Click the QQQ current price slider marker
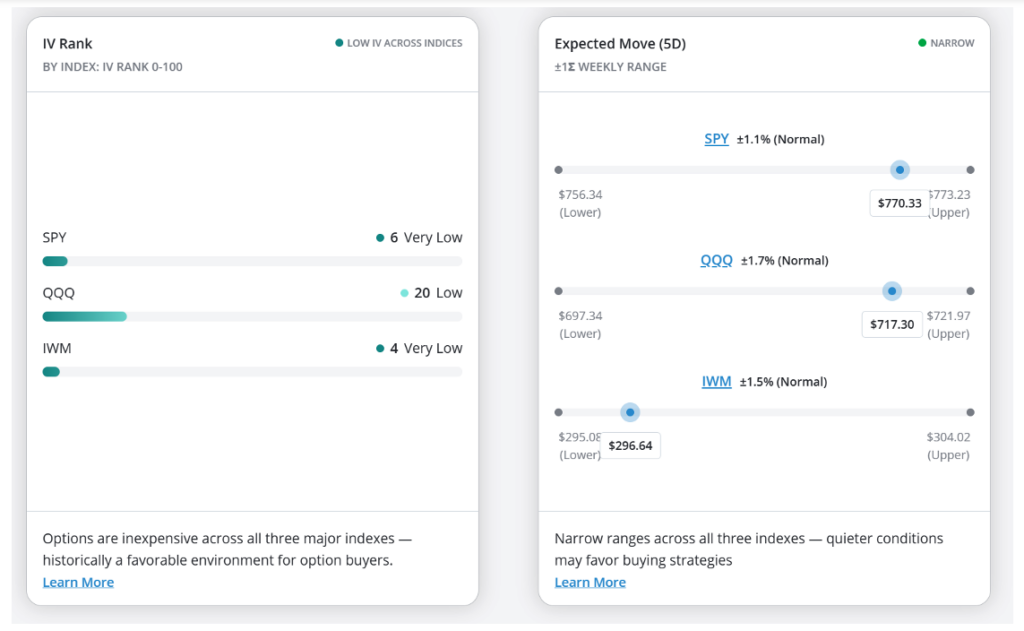1024x631 pixels. coord(892,291)
